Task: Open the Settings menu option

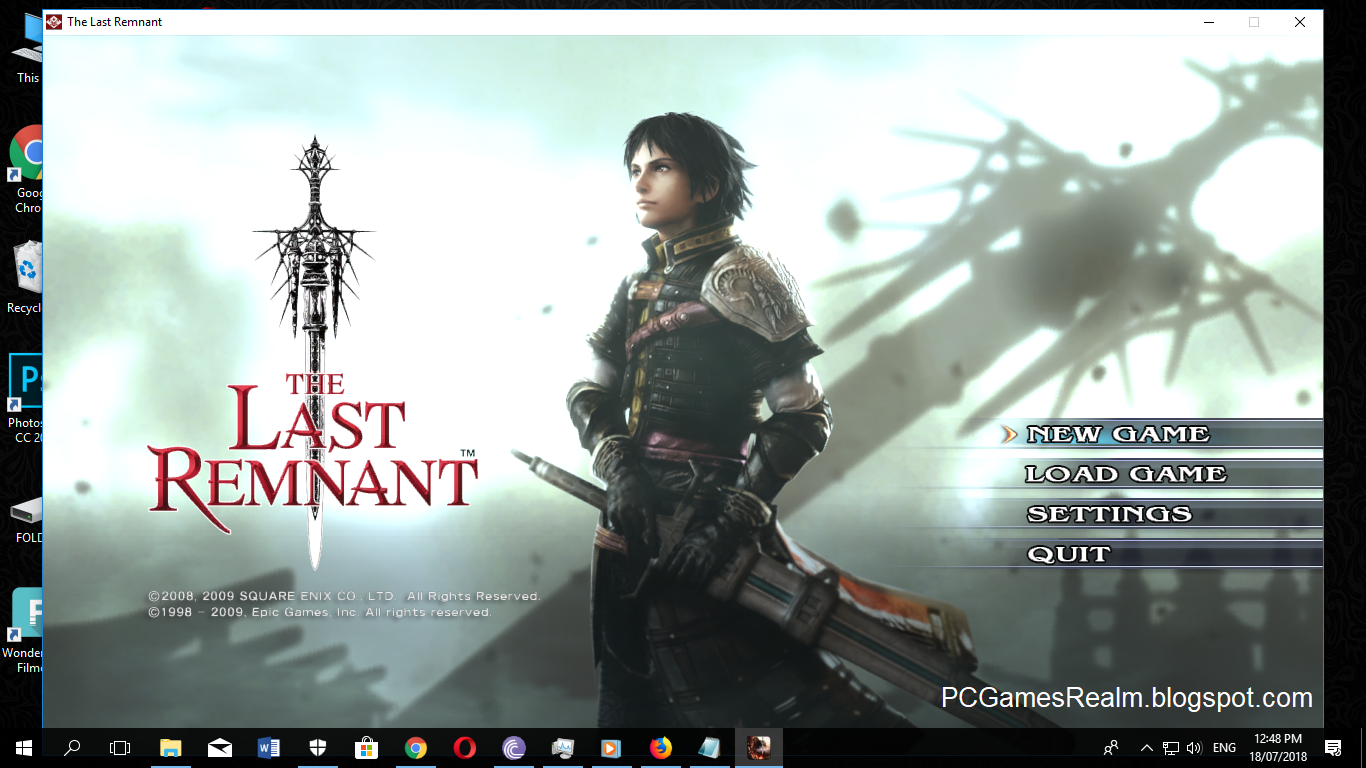Action: click(1109, 514)
